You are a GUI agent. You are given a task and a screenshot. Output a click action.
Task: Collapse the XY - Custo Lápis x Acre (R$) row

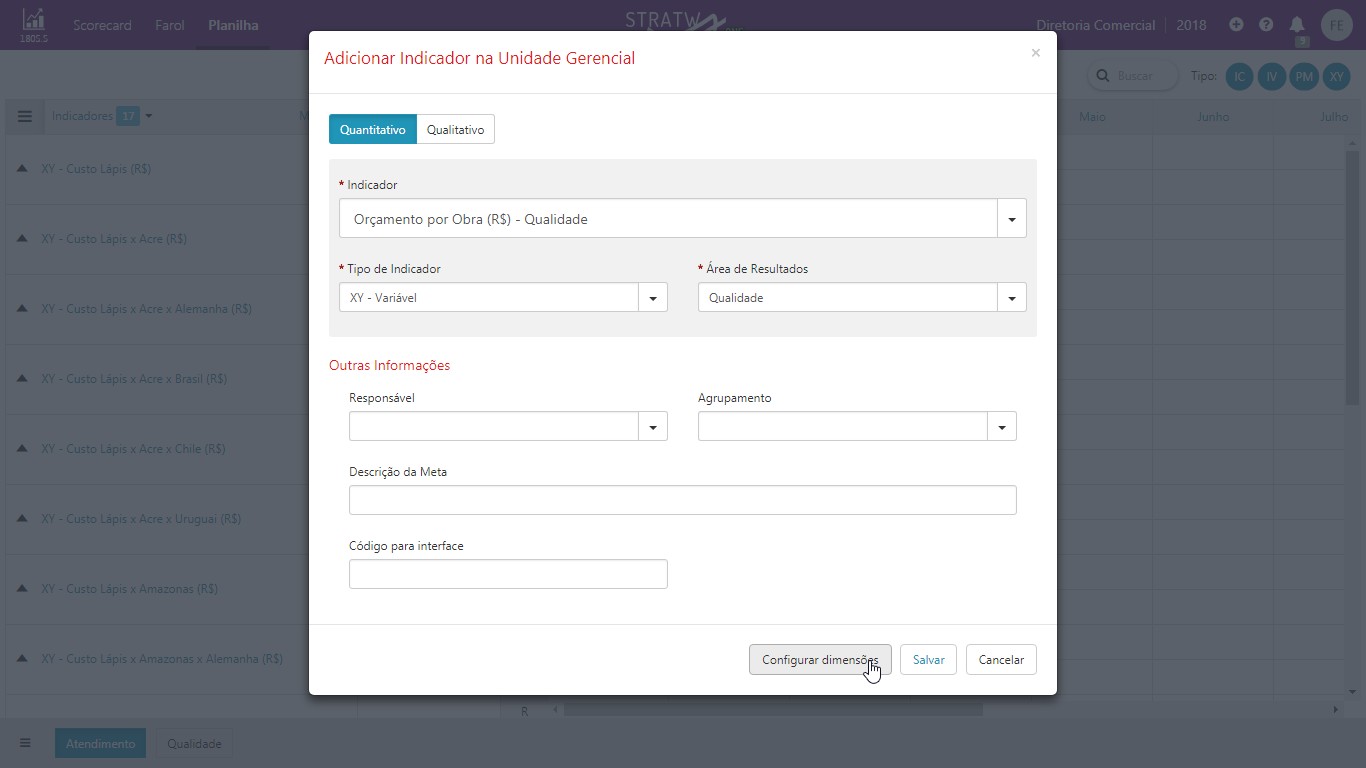22,239
